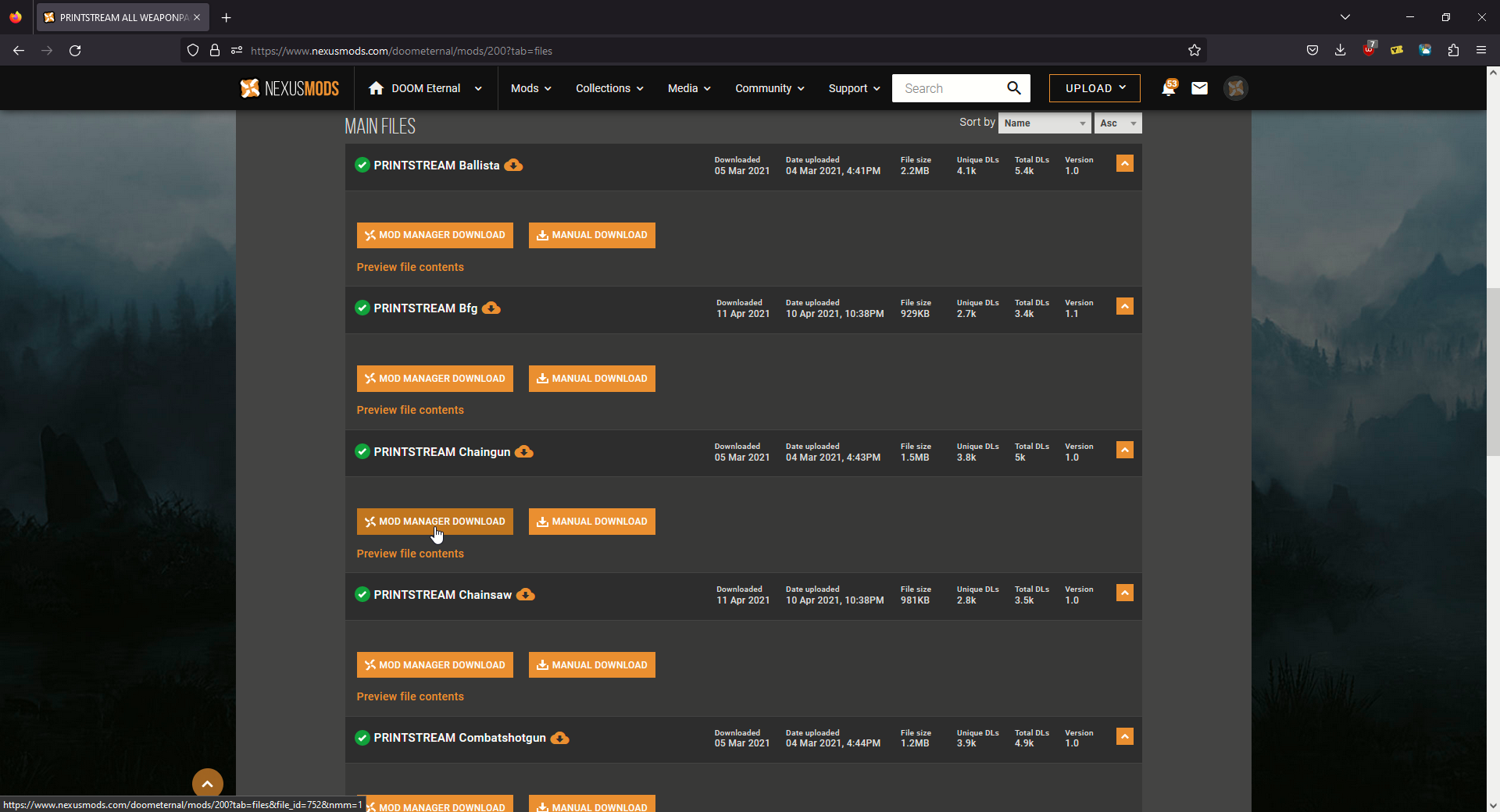The width and height of the screenshot is (1500, 812).
Task: Collapse the PRINTSTREAM Chainsaw file entry
Action: [x=1125, y=593]
